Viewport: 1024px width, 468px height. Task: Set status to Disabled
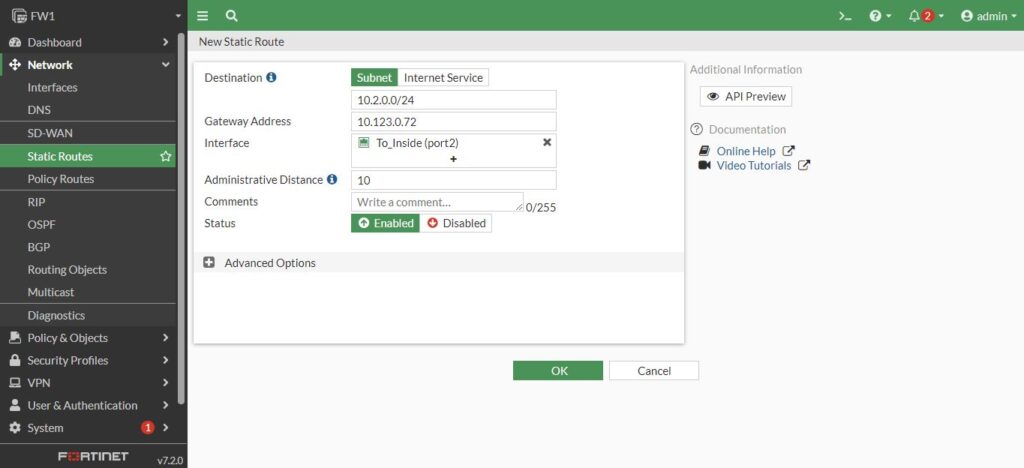(456, 223)
